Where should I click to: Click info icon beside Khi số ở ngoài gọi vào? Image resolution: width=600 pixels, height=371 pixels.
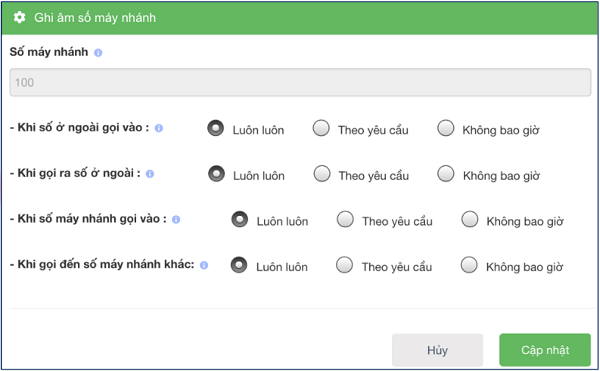tap(158, 128)
